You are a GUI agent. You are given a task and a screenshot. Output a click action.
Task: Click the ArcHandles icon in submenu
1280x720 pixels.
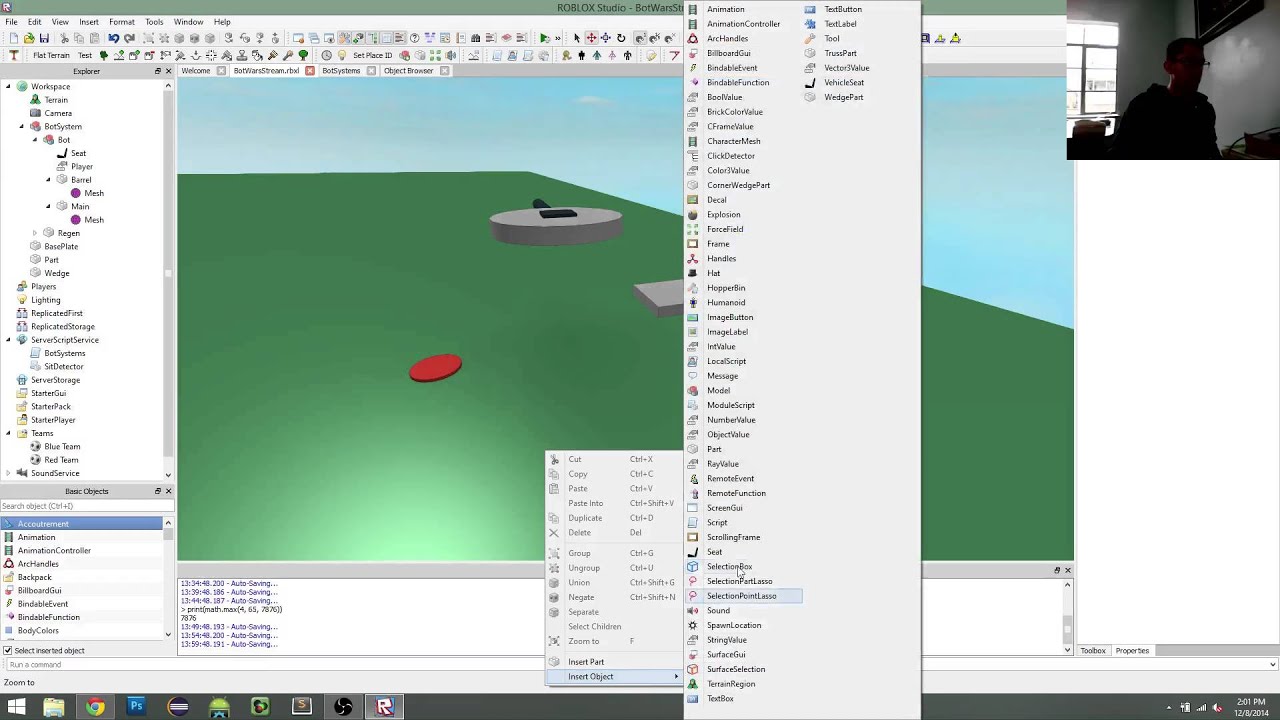[692, 38]
